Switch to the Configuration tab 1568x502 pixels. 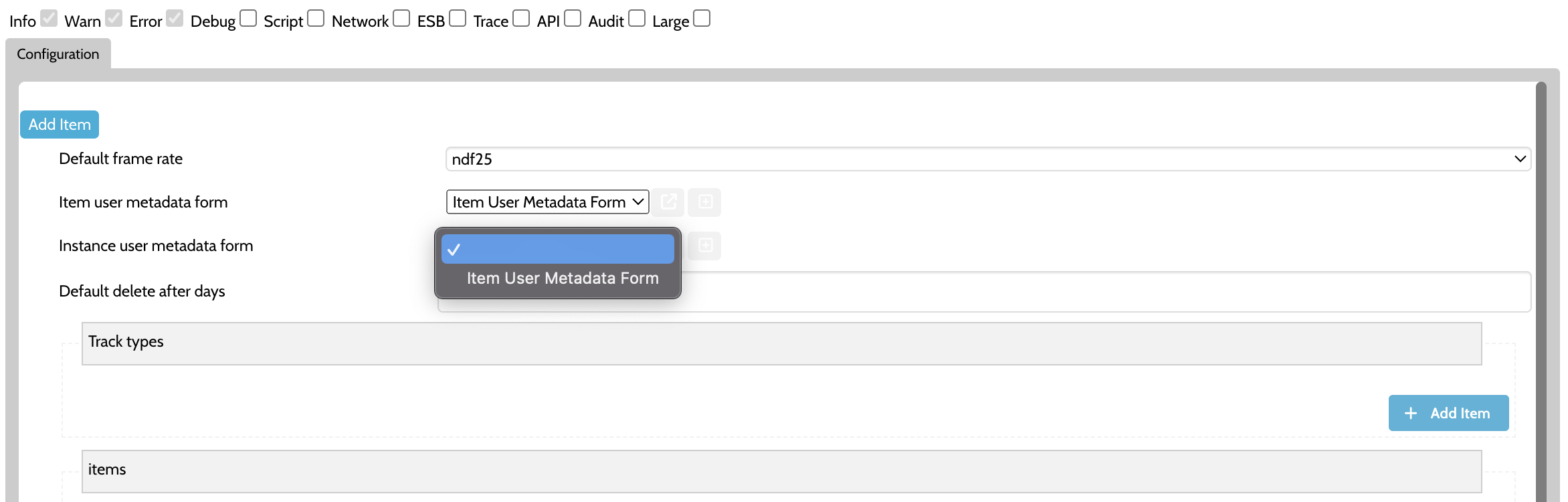click(58, 54)
